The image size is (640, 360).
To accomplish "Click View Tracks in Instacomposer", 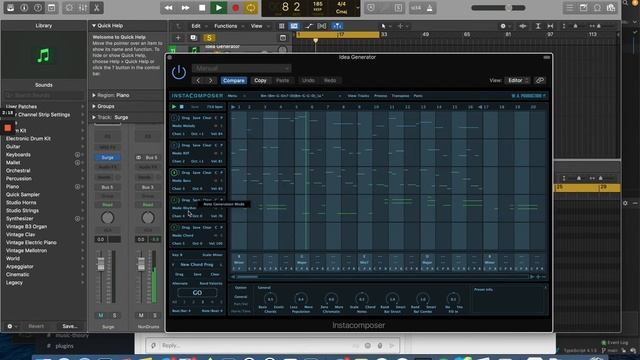I will pyautogui.click(x=358, y=96).
